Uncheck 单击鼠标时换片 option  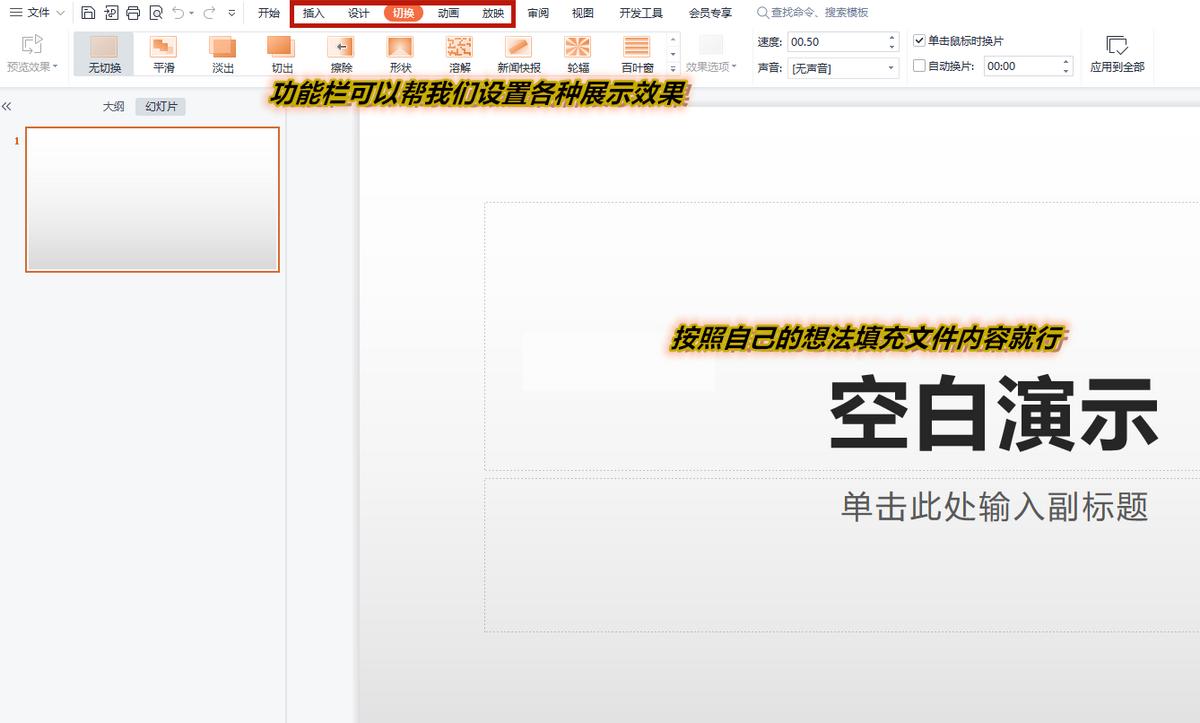pos(920,40)
